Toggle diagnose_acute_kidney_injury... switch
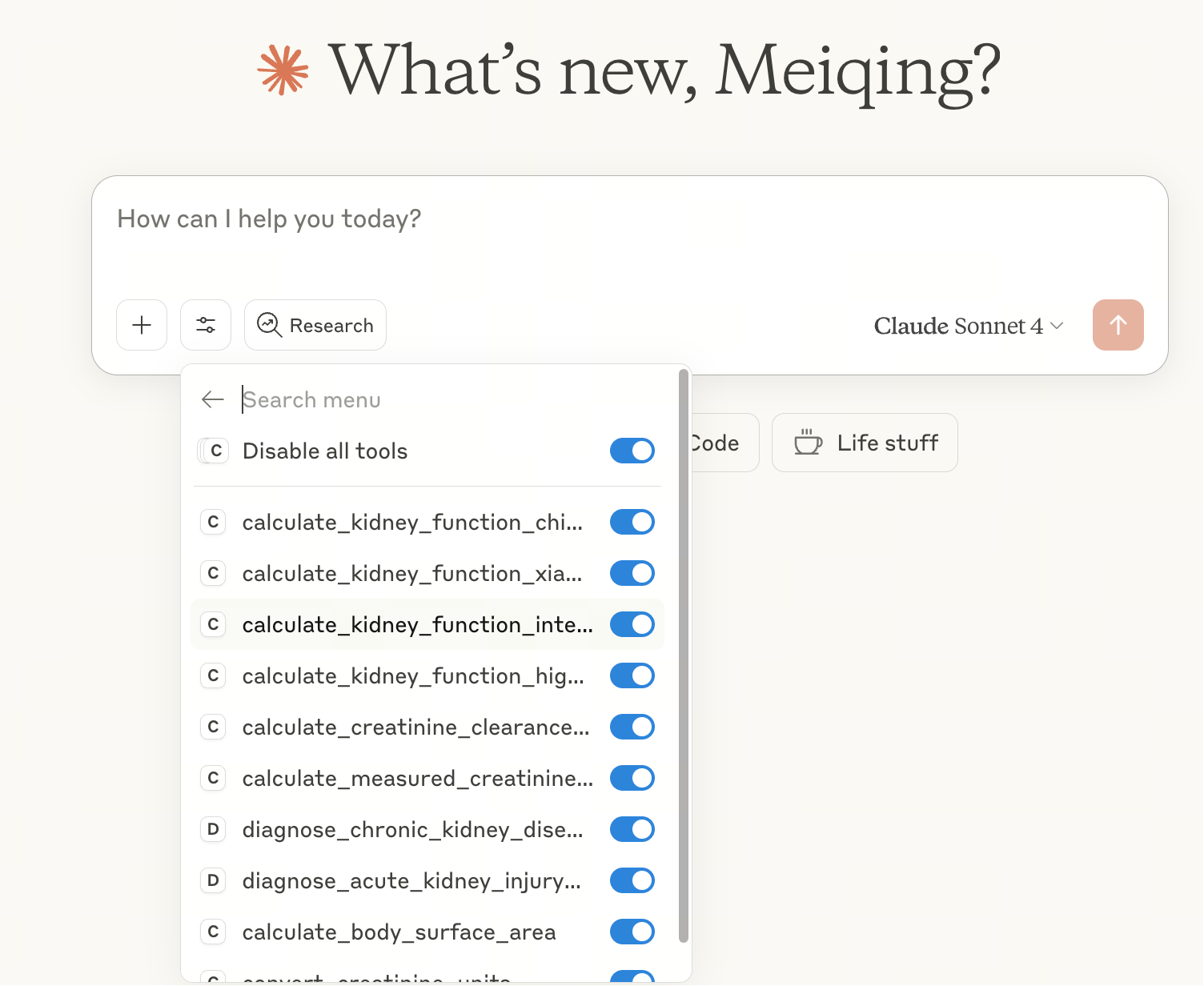The image size is (1204, 986). click(x=632, y=880)
